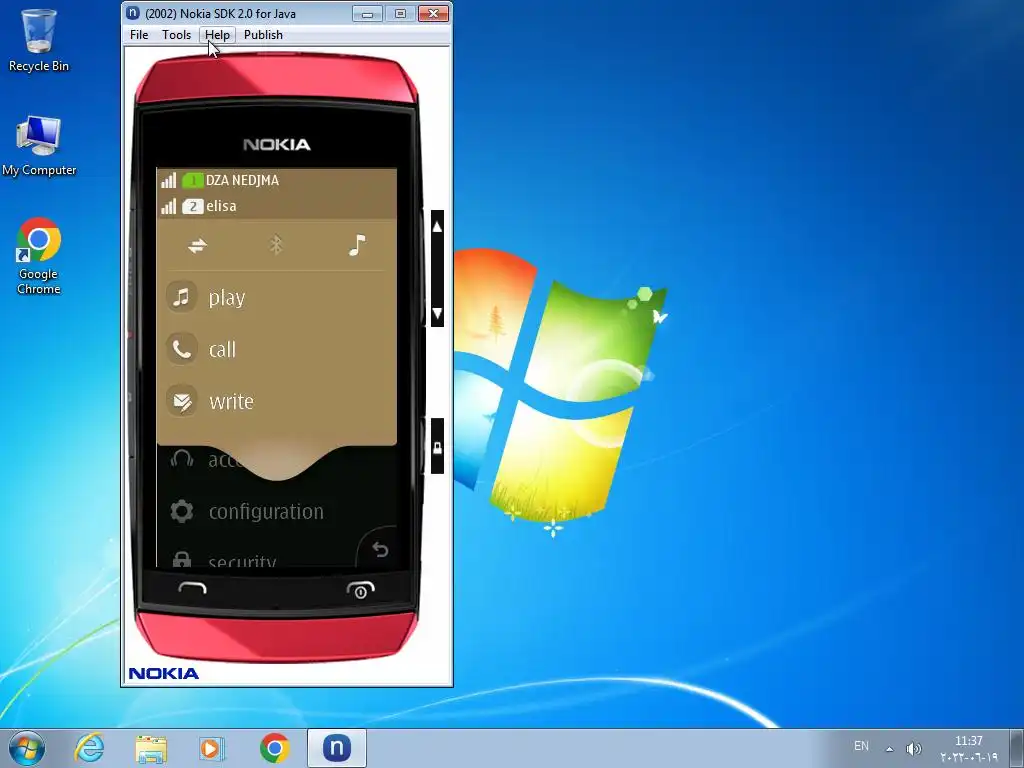Tap SIM 1 DZA NEDJMA row
1024x768 pixels.
tap(277, 180)
